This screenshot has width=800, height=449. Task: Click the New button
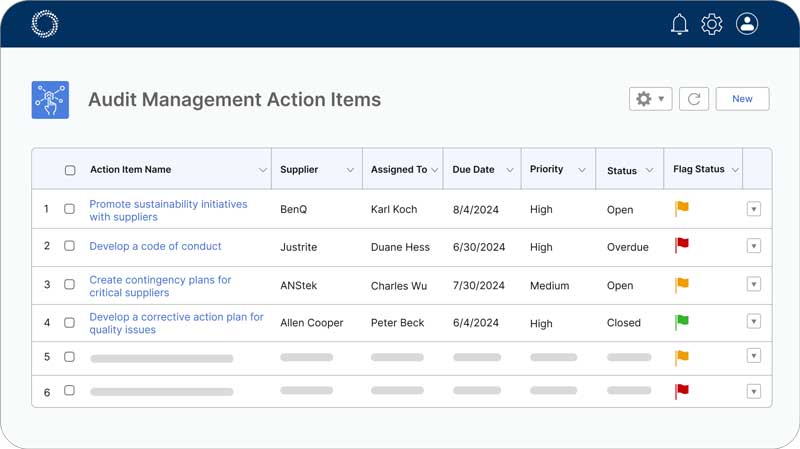tap(742, 99)
